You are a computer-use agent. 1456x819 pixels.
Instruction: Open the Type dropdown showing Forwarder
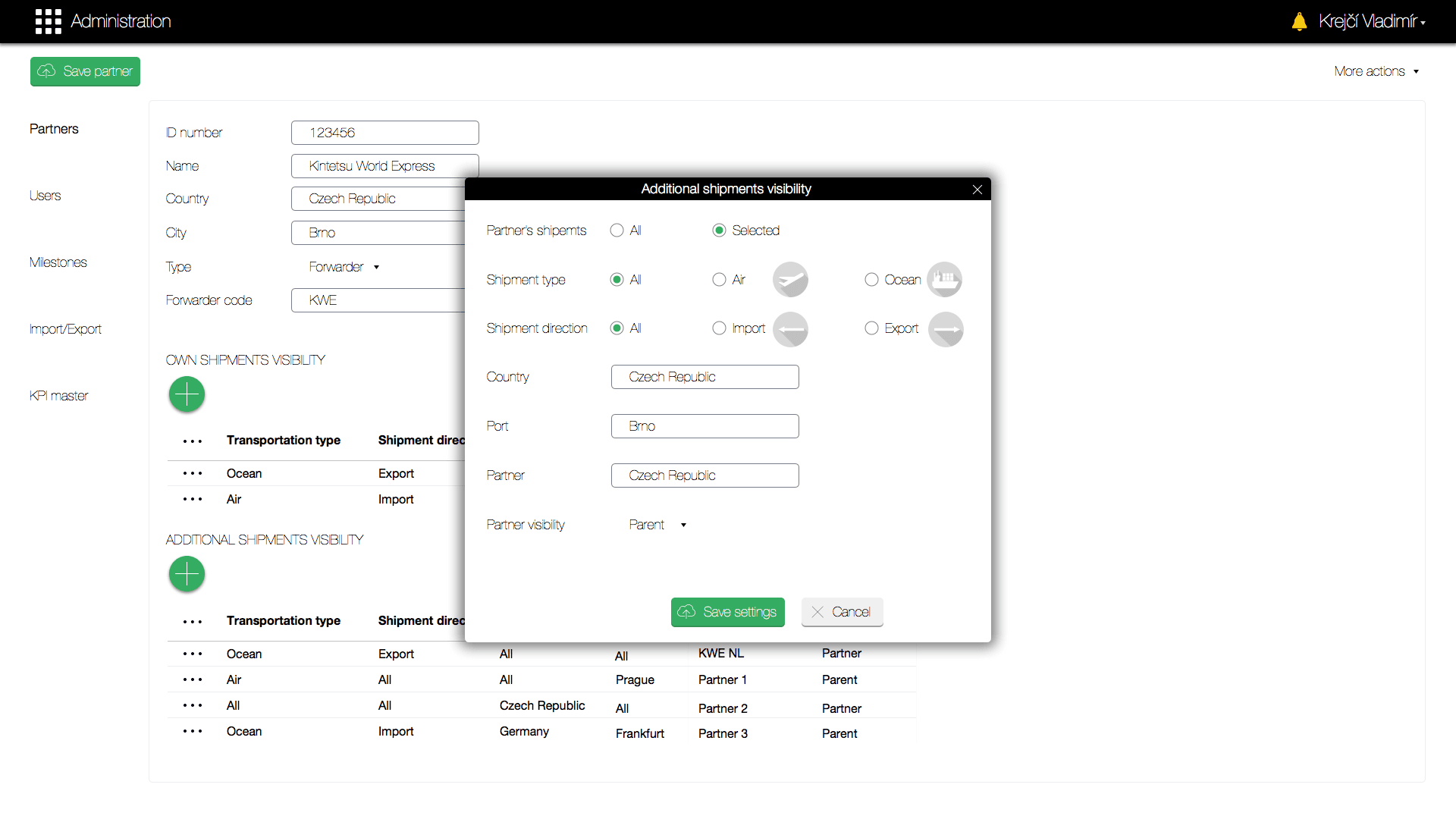[344, 267]
